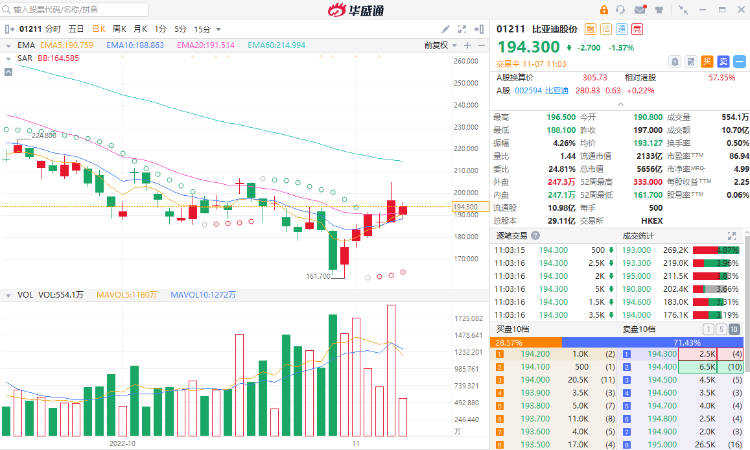
Task: Set a price alert via bell icon
Action: (x=674, y=61)
